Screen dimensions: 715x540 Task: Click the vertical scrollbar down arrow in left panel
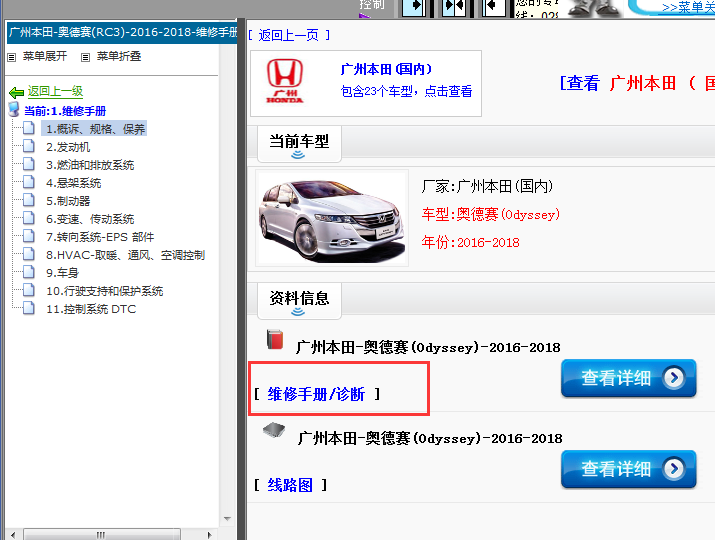click(227, 519)
